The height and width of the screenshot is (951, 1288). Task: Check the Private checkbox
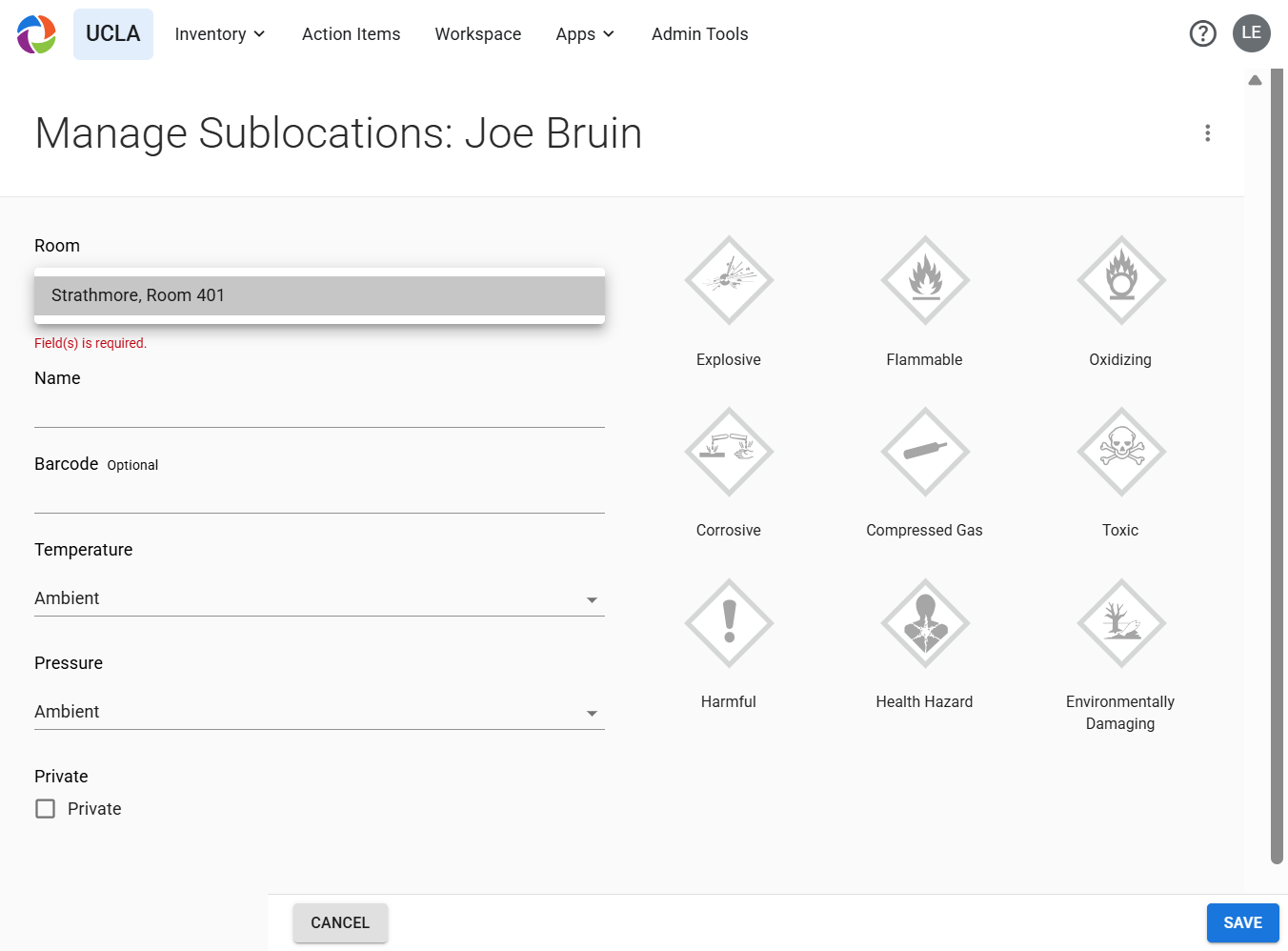pos(45,809)
